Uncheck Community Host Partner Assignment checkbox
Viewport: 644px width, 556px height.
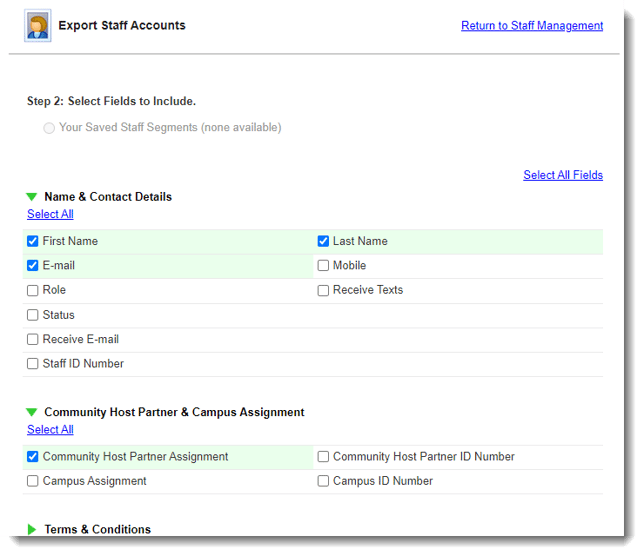[33, 457]
